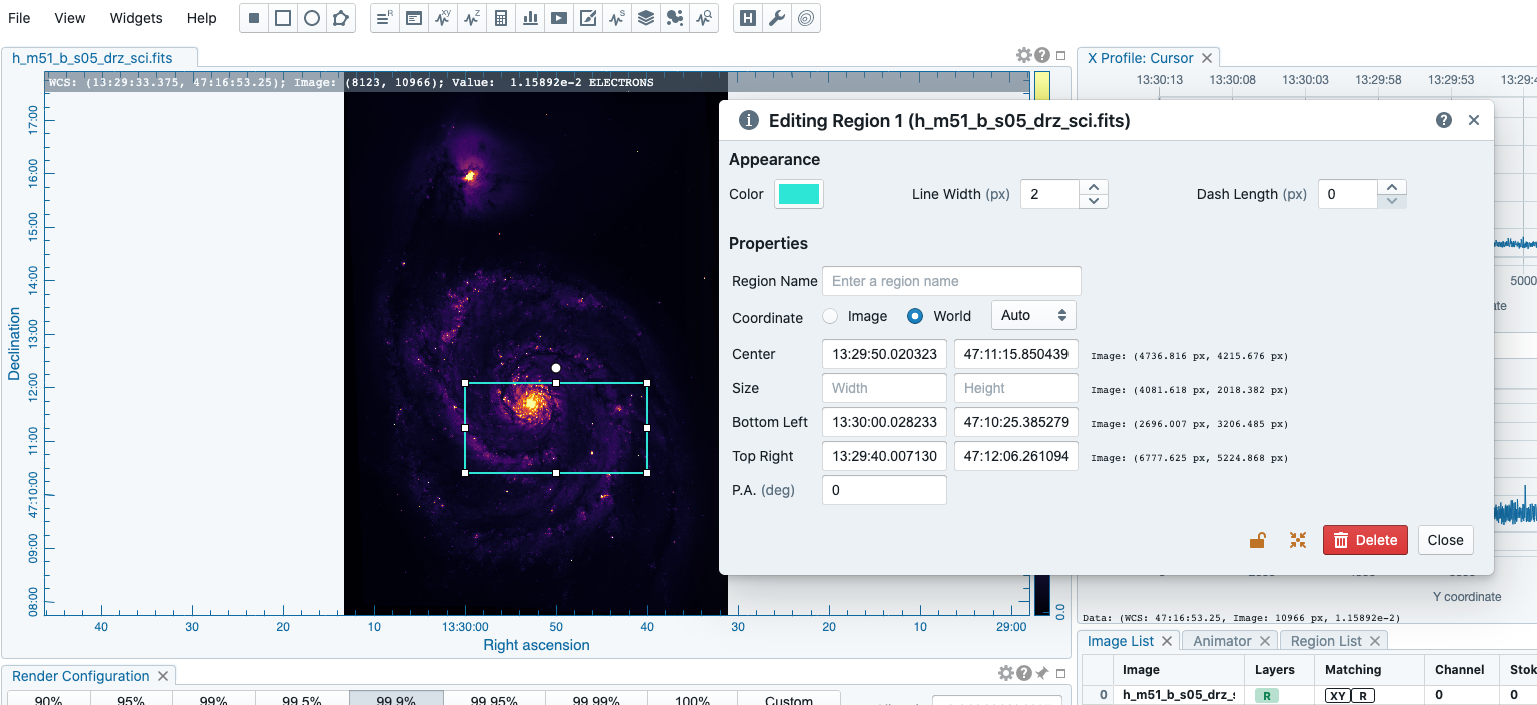Open the Spectral Profiler widget

(472, 17)
